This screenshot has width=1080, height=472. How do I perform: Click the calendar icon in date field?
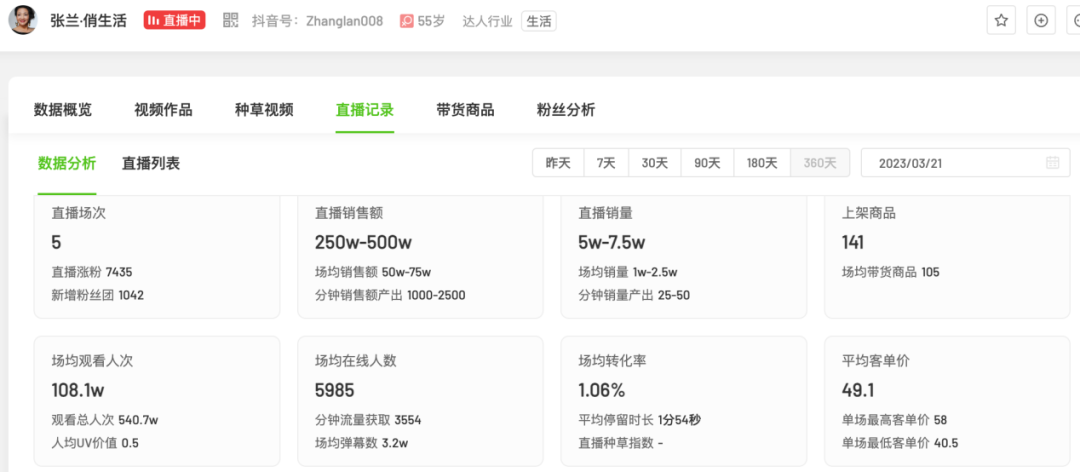[x=1052, y=163]
